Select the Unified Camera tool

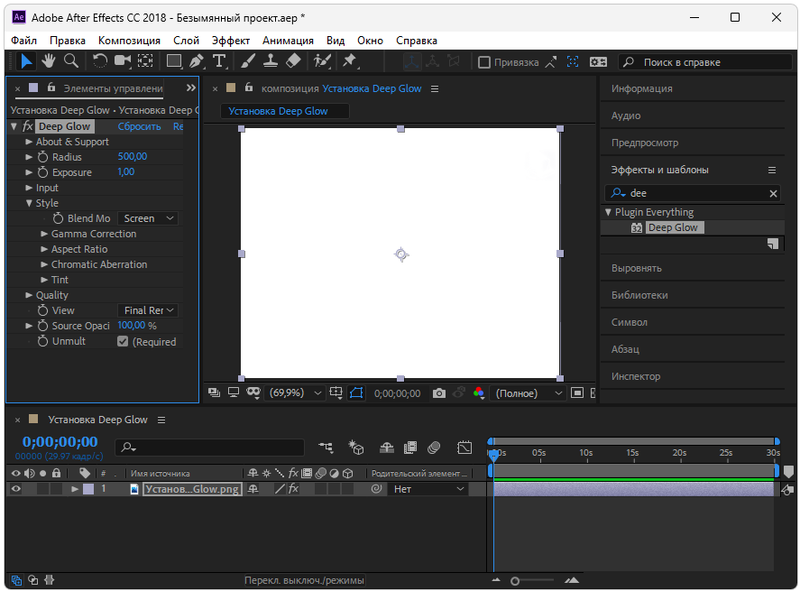click(x=122, y=61)
